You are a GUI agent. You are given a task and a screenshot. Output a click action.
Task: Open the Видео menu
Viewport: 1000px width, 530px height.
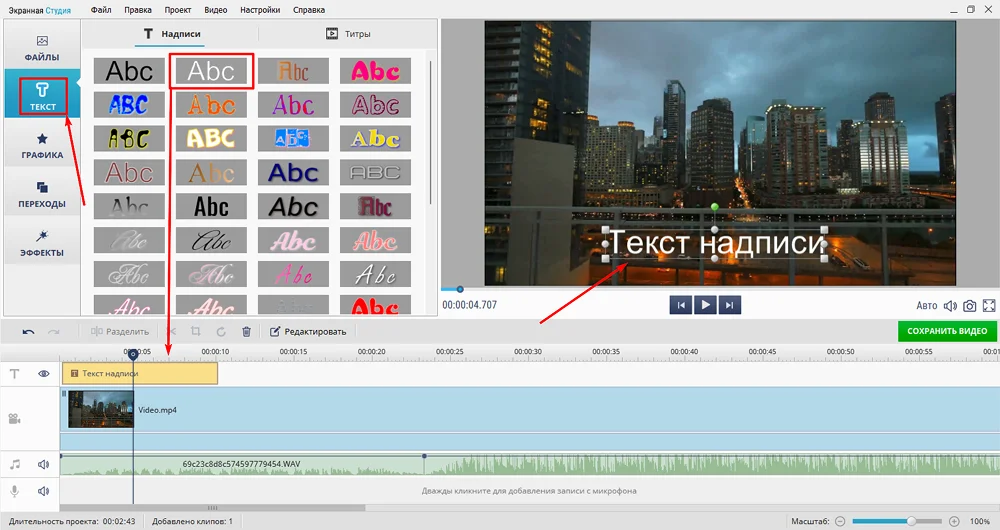click(216, 10)
